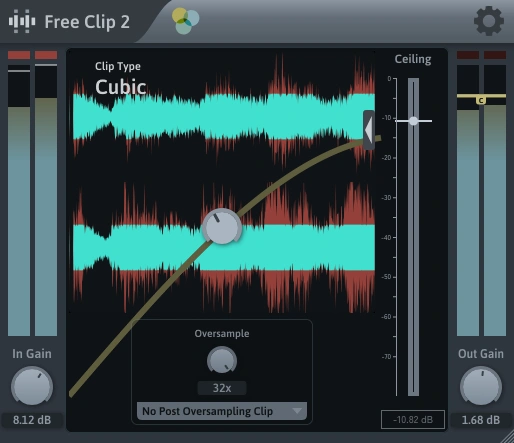The height and width of the screenshot is (443, 514).
Task: Click the Free Clip 2 waveform logo
Action: coord(22,21)
